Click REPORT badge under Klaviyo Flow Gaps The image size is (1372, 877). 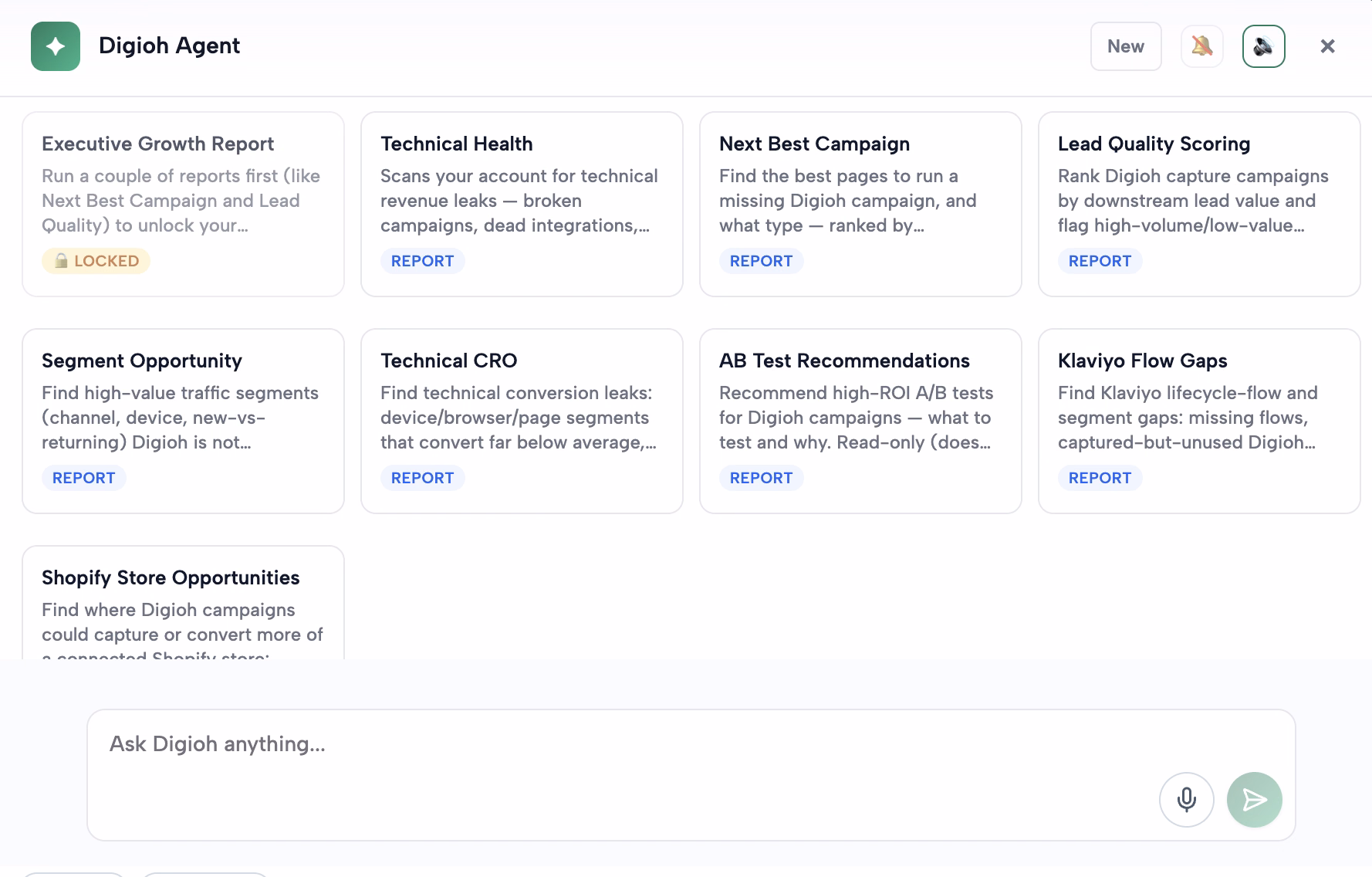pos(1100,478)
